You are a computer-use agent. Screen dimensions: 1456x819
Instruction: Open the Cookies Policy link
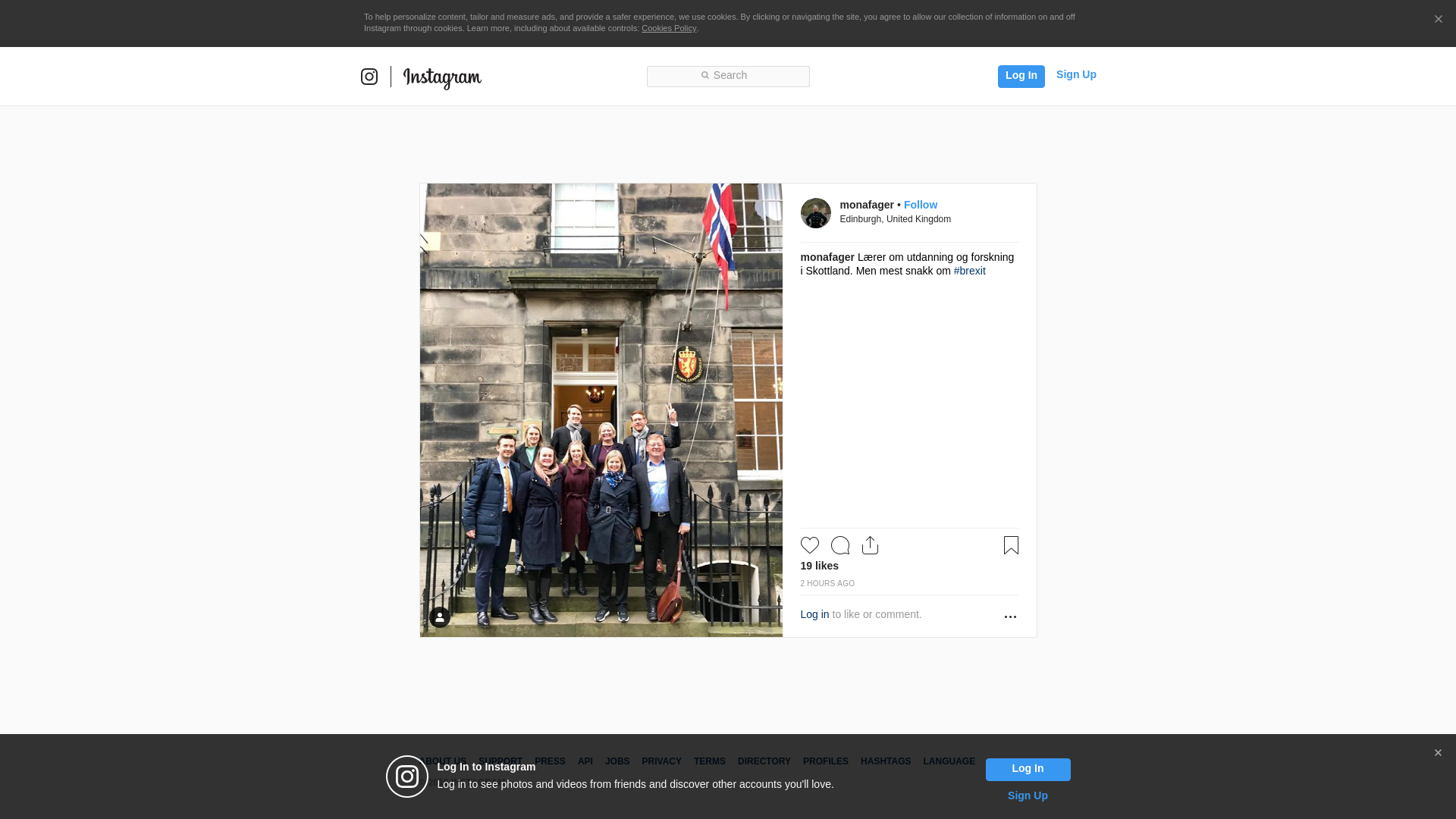(x=668, y=28)
